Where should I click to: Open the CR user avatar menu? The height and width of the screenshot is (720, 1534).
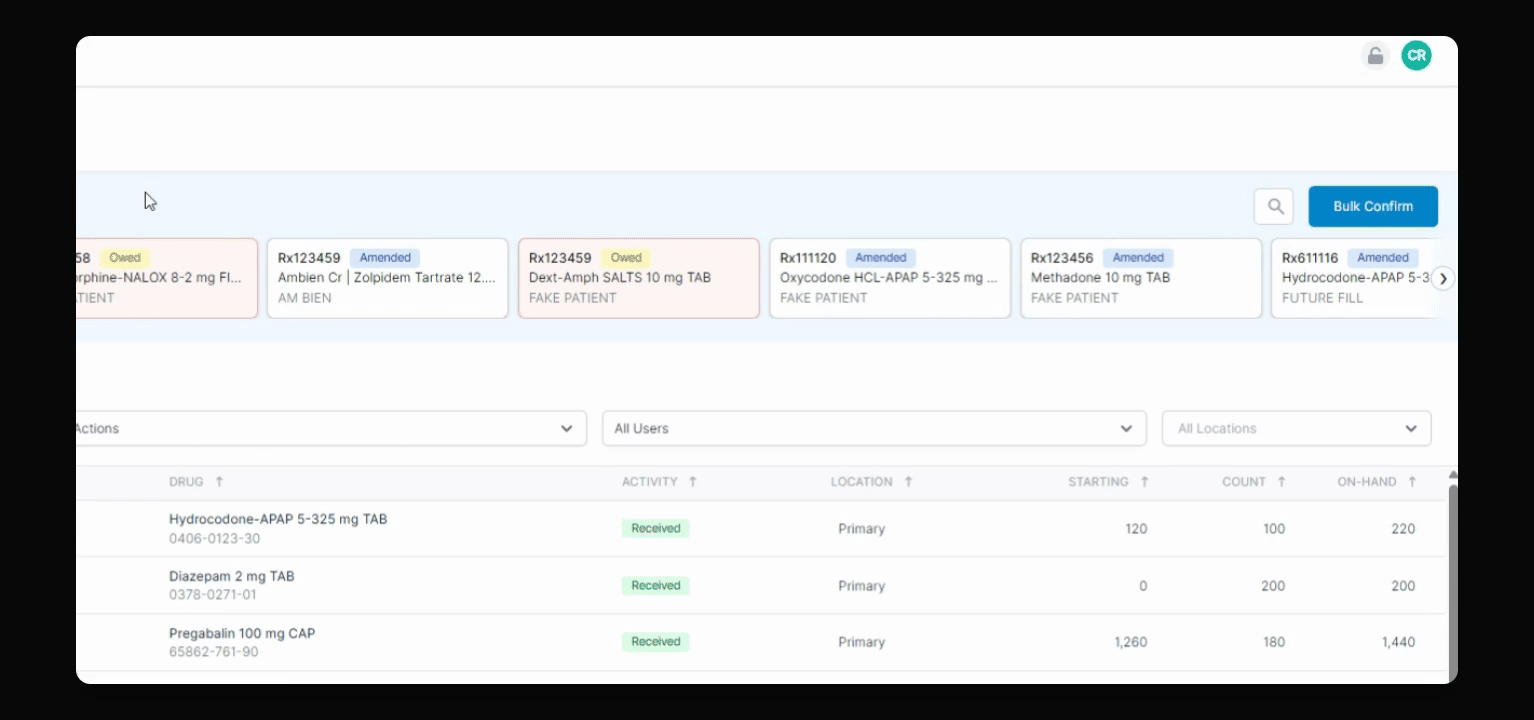point(1416,56)
